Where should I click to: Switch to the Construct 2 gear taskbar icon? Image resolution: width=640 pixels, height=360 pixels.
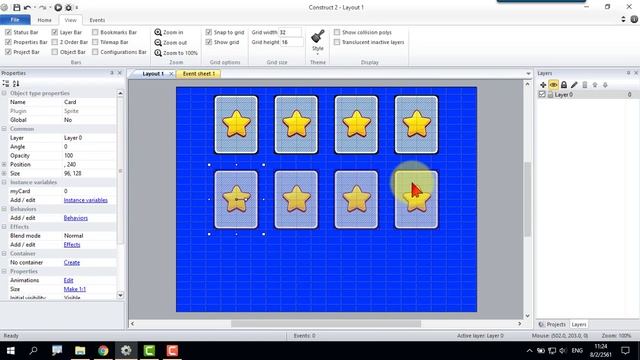pos(126,351)
